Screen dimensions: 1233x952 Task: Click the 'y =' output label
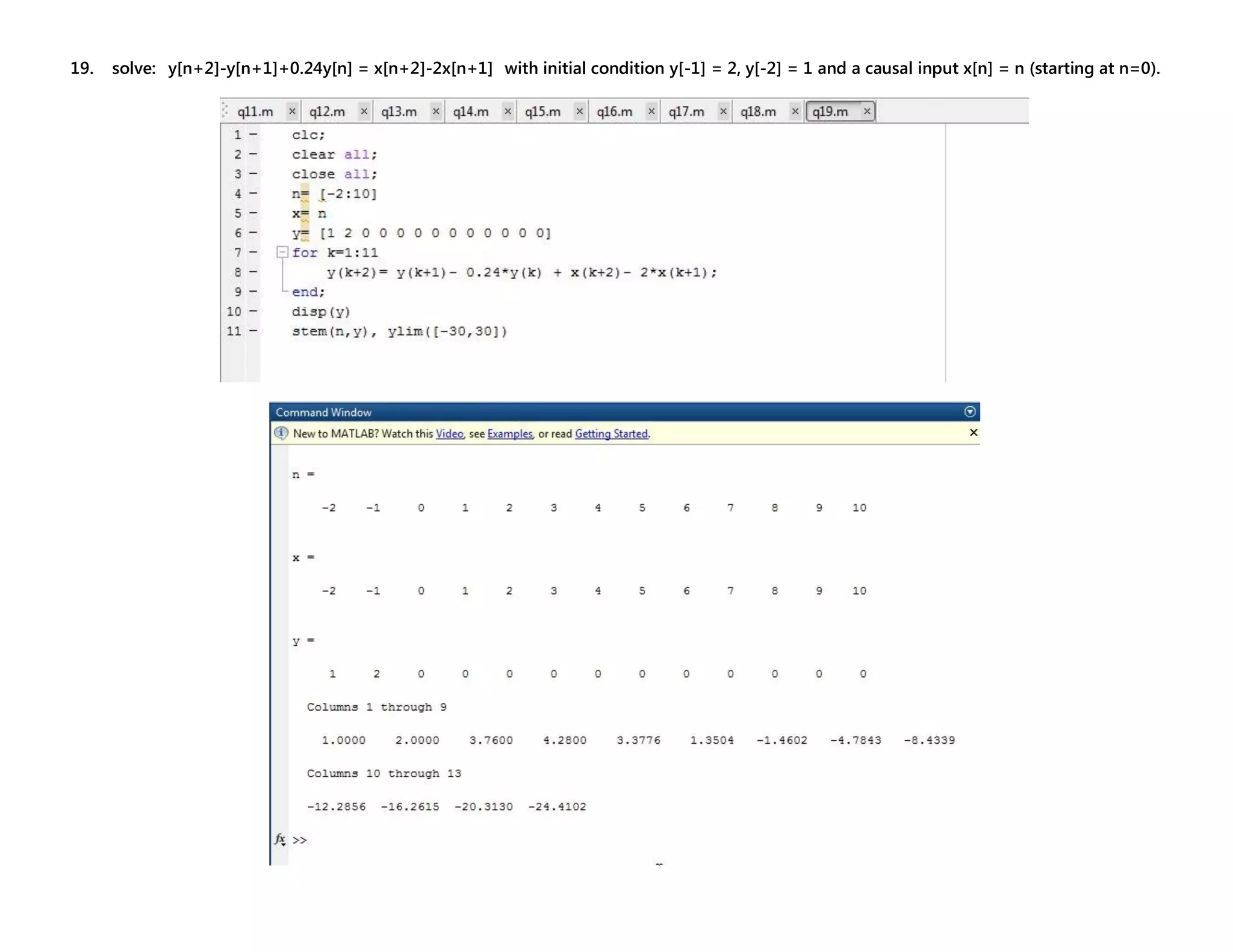pos(303,641)
